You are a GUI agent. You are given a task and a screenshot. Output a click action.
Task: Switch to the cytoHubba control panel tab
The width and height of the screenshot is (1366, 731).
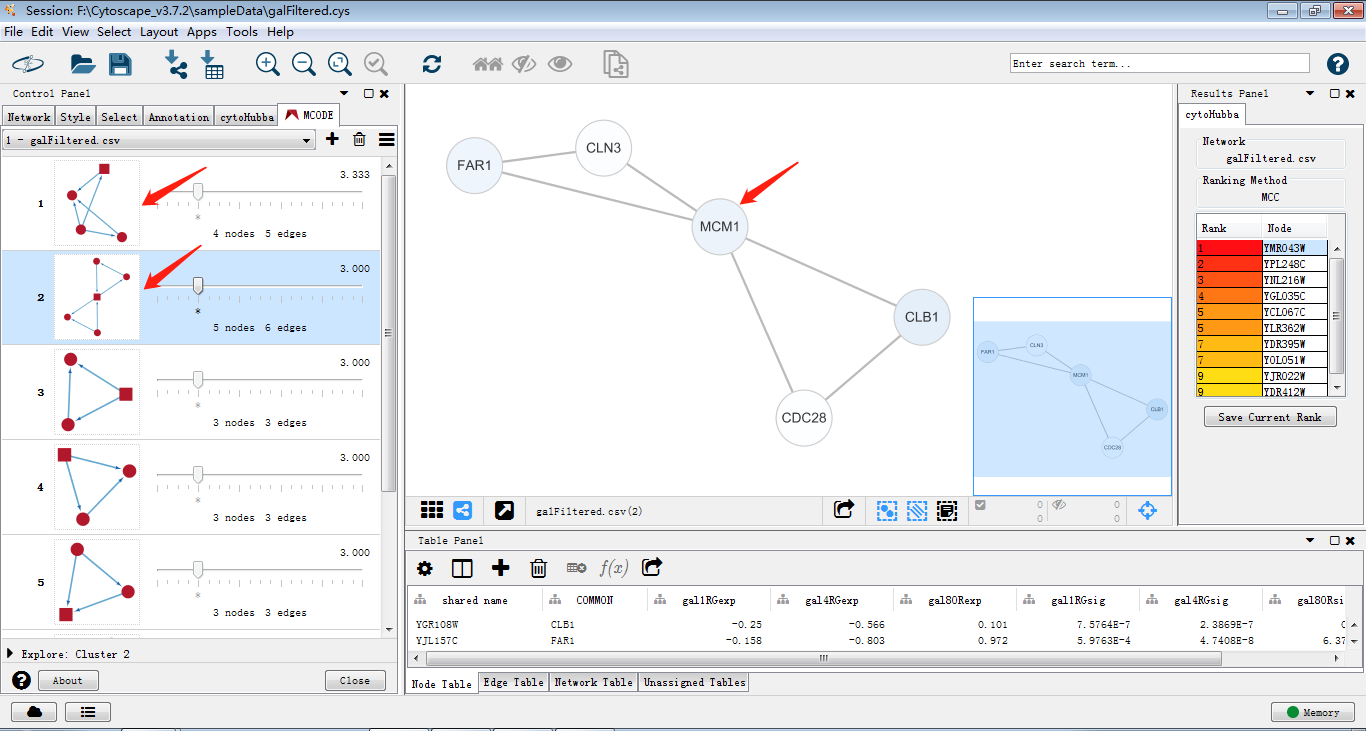pyautogui.click(x=247, y=117)
